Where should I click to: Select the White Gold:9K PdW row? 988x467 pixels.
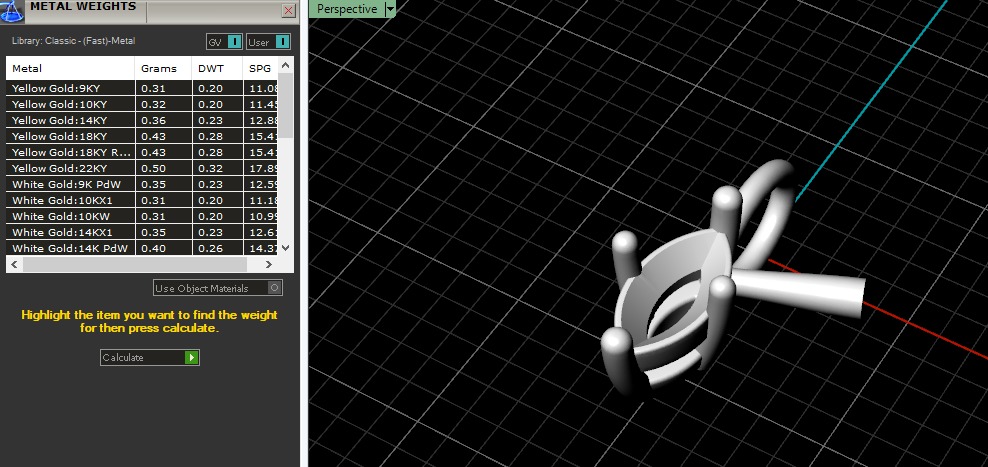(x=142, y=184)
